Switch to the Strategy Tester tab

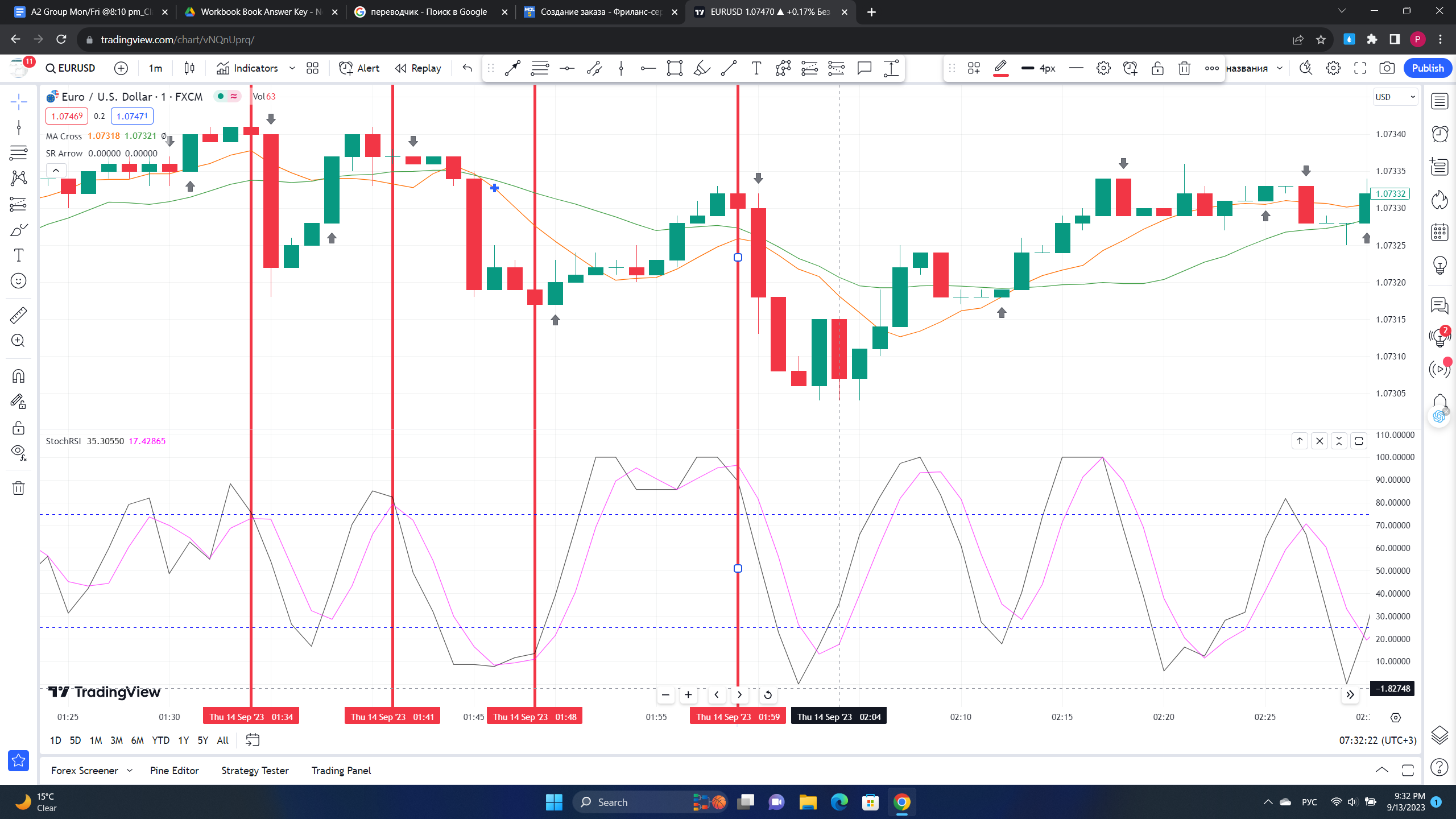coord(255,771)
